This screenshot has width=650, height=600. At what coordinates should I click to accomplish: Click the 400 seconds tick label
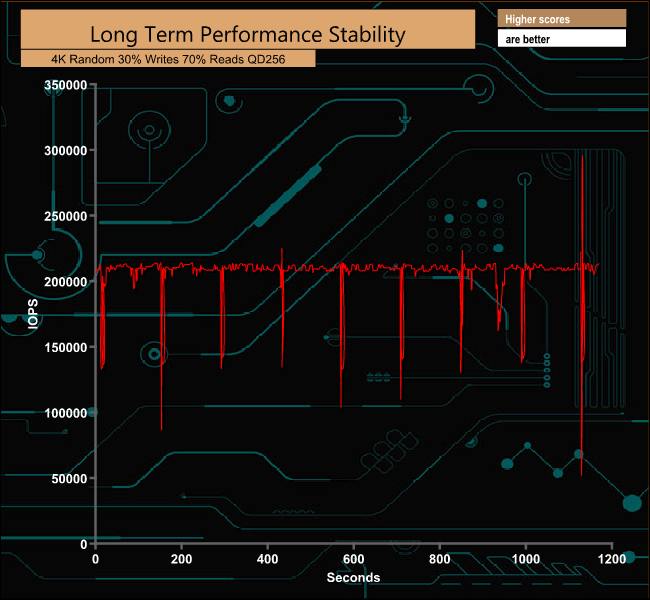[x=267, y=559]
